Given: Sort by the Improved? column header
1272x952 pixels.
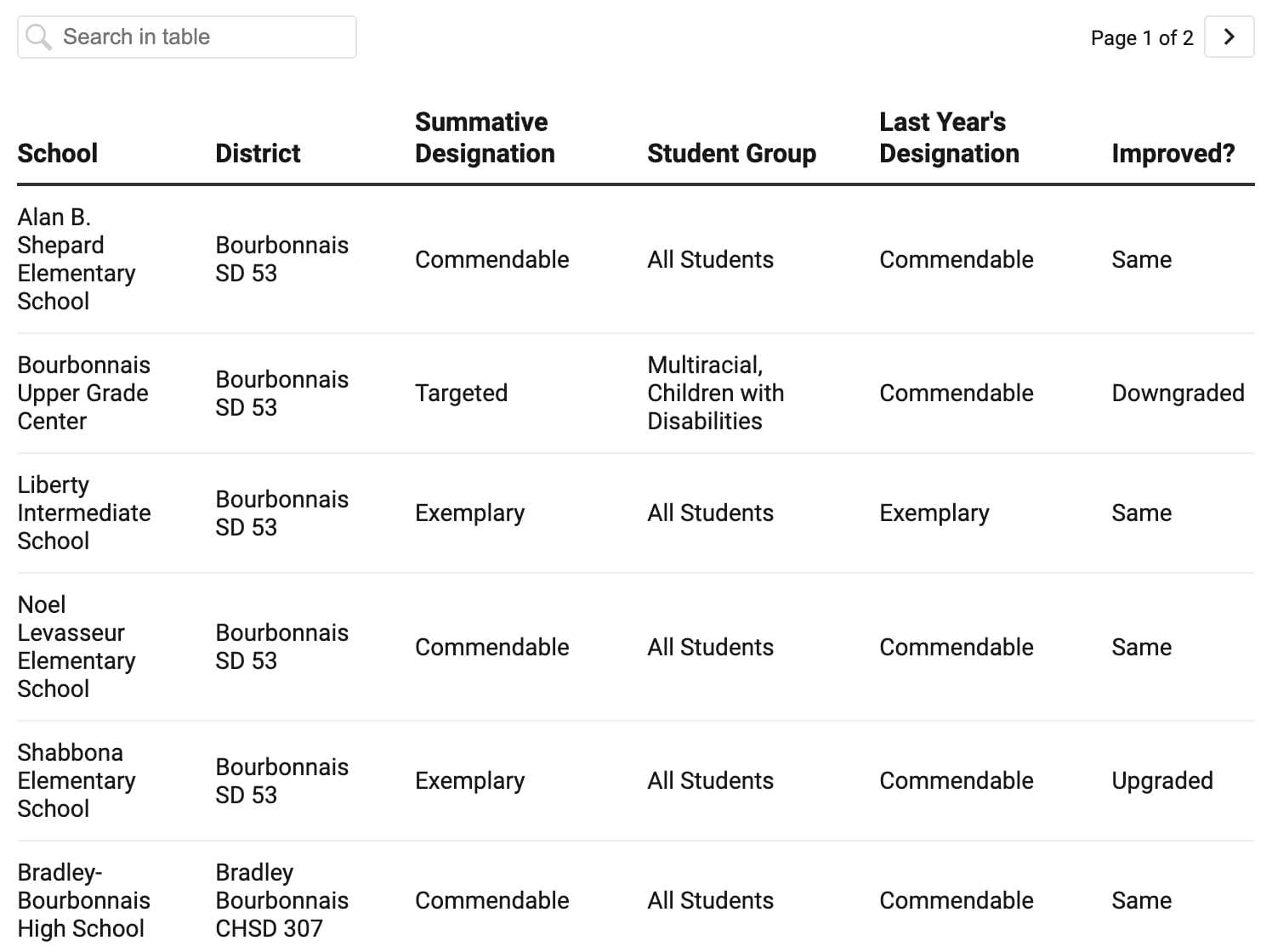Looking at the screenshot, I should coord(1173,153).
